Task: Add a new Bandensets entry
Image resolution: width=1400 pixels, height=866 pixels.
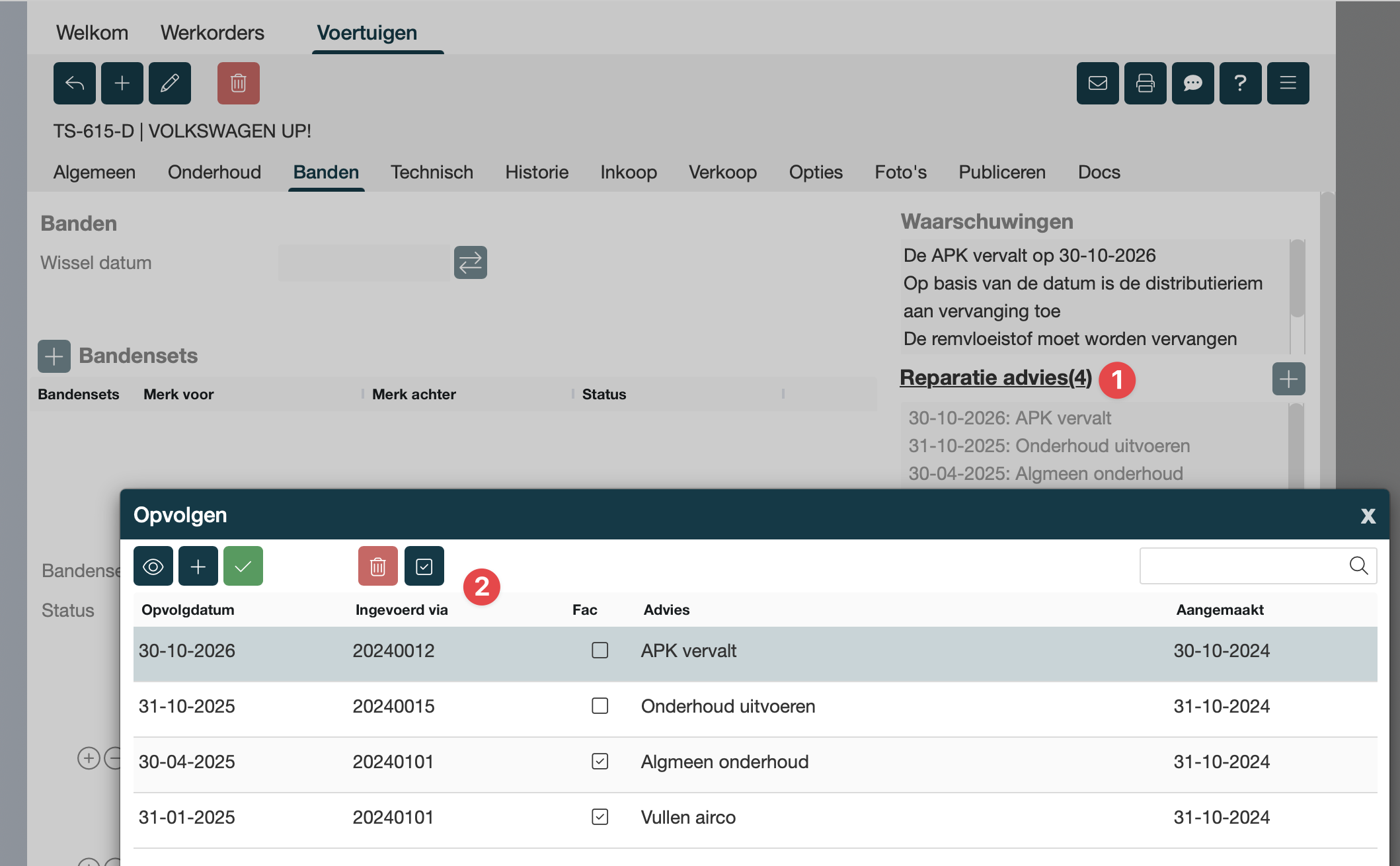Action: point(54,356)
